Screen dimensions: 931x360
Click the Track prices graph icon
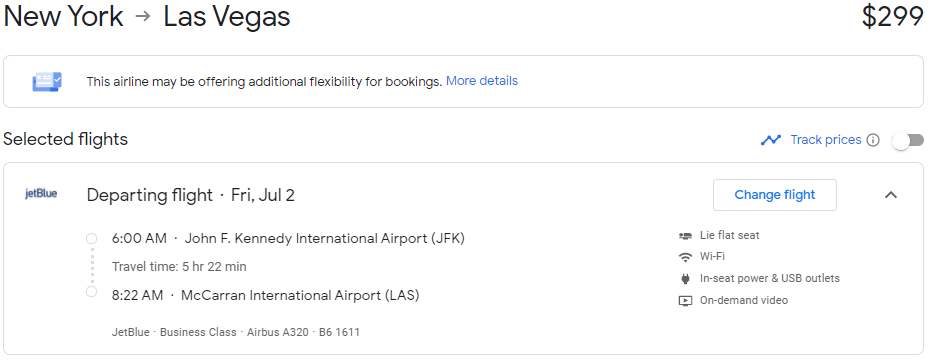point(771,140)
